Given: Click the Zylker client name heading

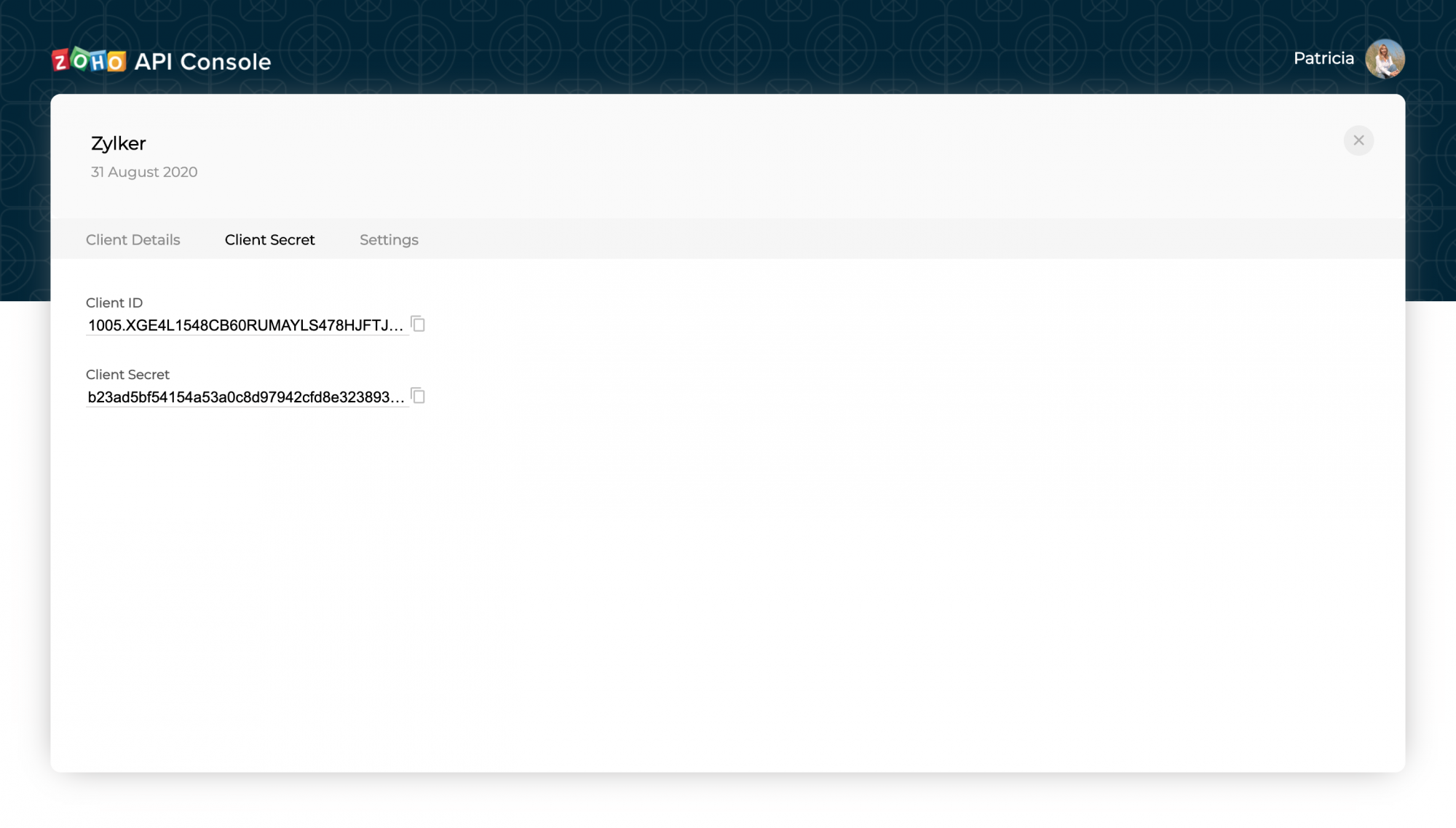Looking at the screenshot, I should click(x=118, y=143).
